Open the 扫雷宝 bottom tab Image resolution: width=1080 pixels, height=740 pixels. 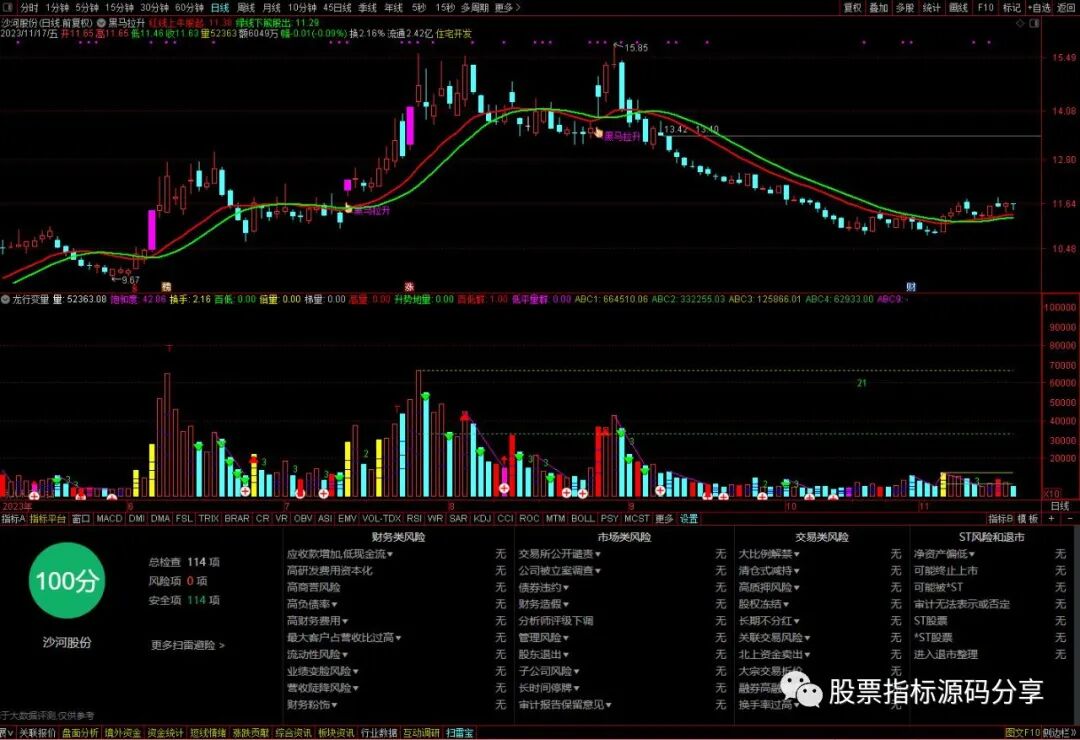[x=459, y=733]
